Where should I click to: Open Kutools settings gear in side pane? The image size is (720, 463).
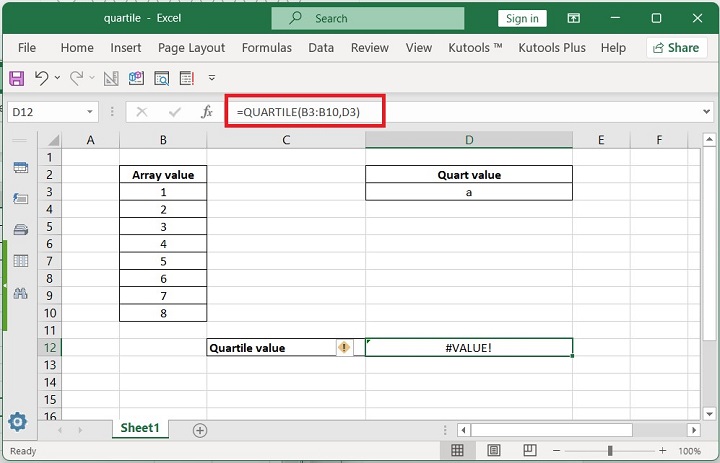17,421
